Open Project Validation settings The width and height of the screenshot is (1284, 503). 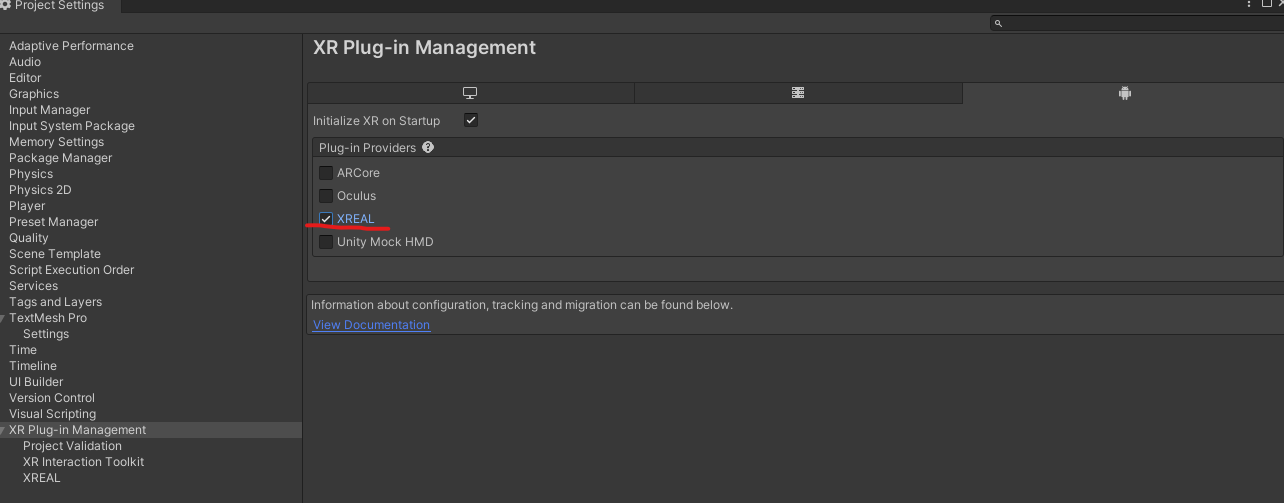coord(72,446)
